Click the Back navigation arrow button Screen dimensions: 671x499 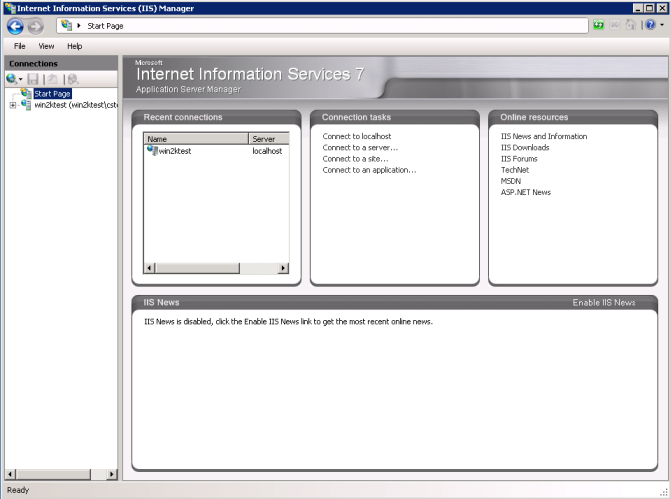pyautogui.click(x=15, y=26)
